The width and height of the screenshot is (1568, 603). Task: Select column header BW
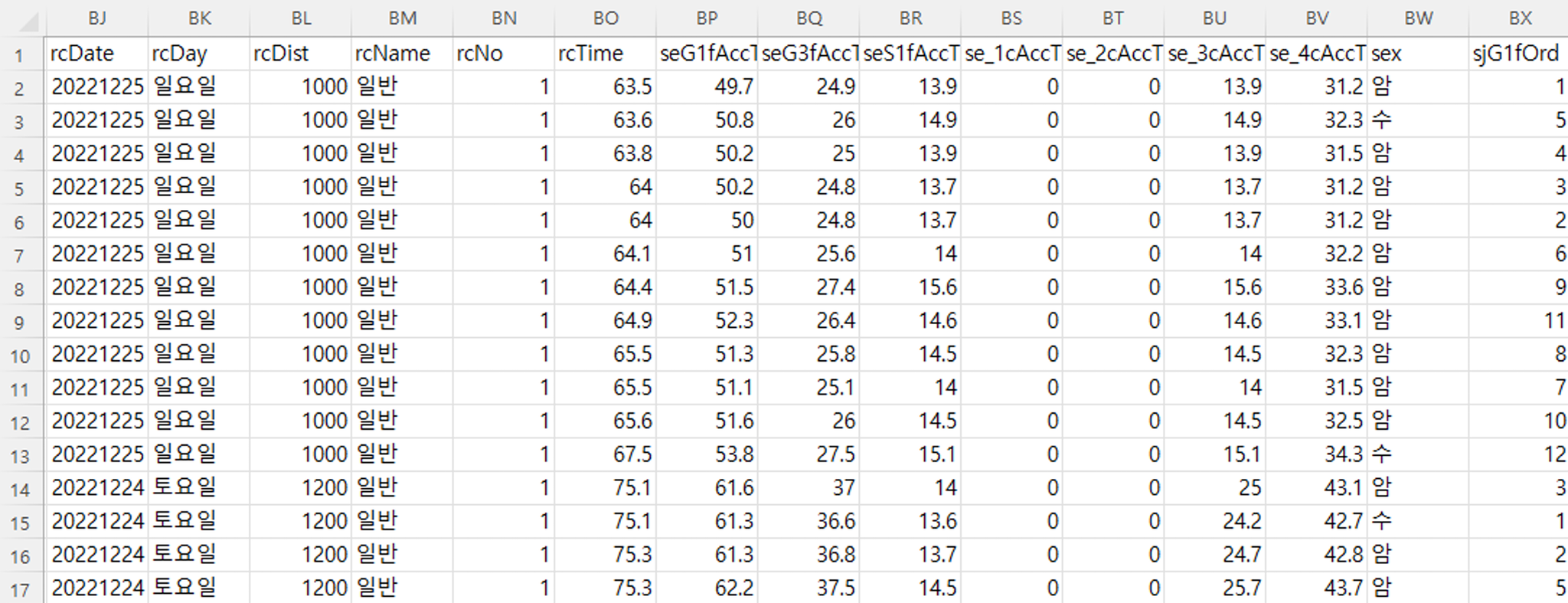click(1418, 18)
